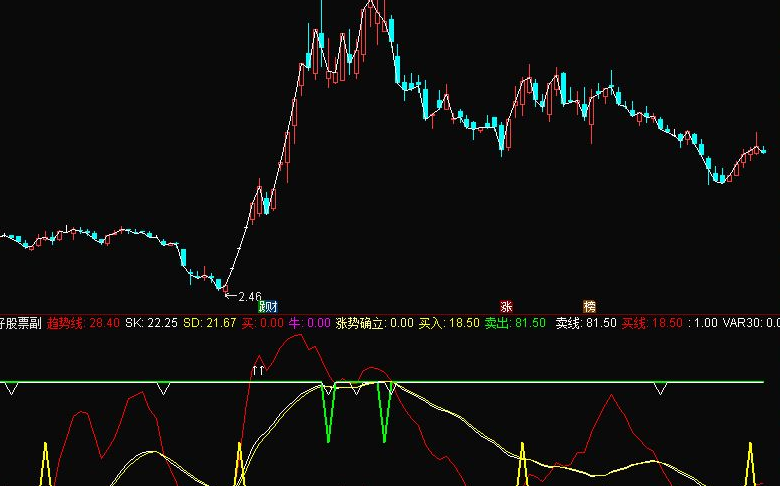
Task: Click the white double up-arrow signal
Action: pos(258,370)
